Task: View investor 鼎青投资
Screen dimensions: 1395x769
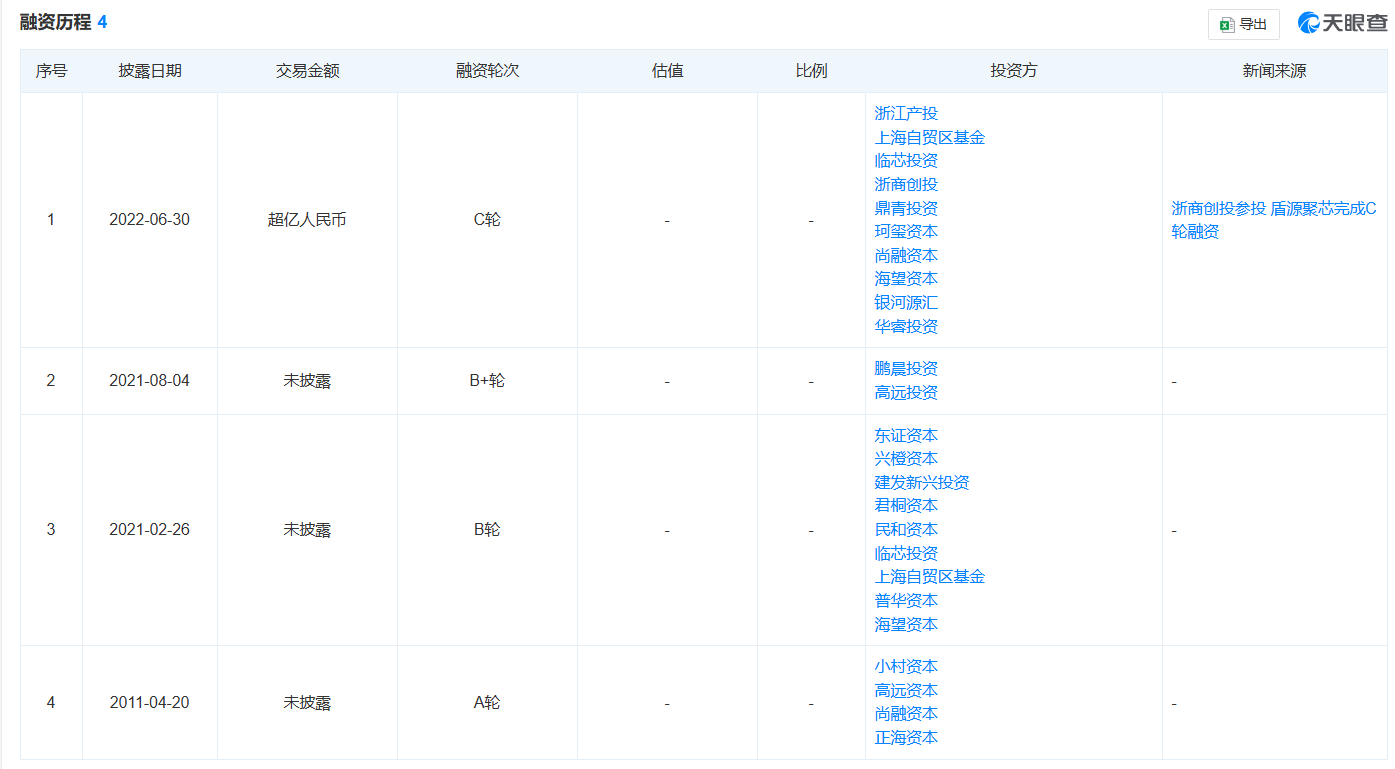Action: click(x=906, y=208)
